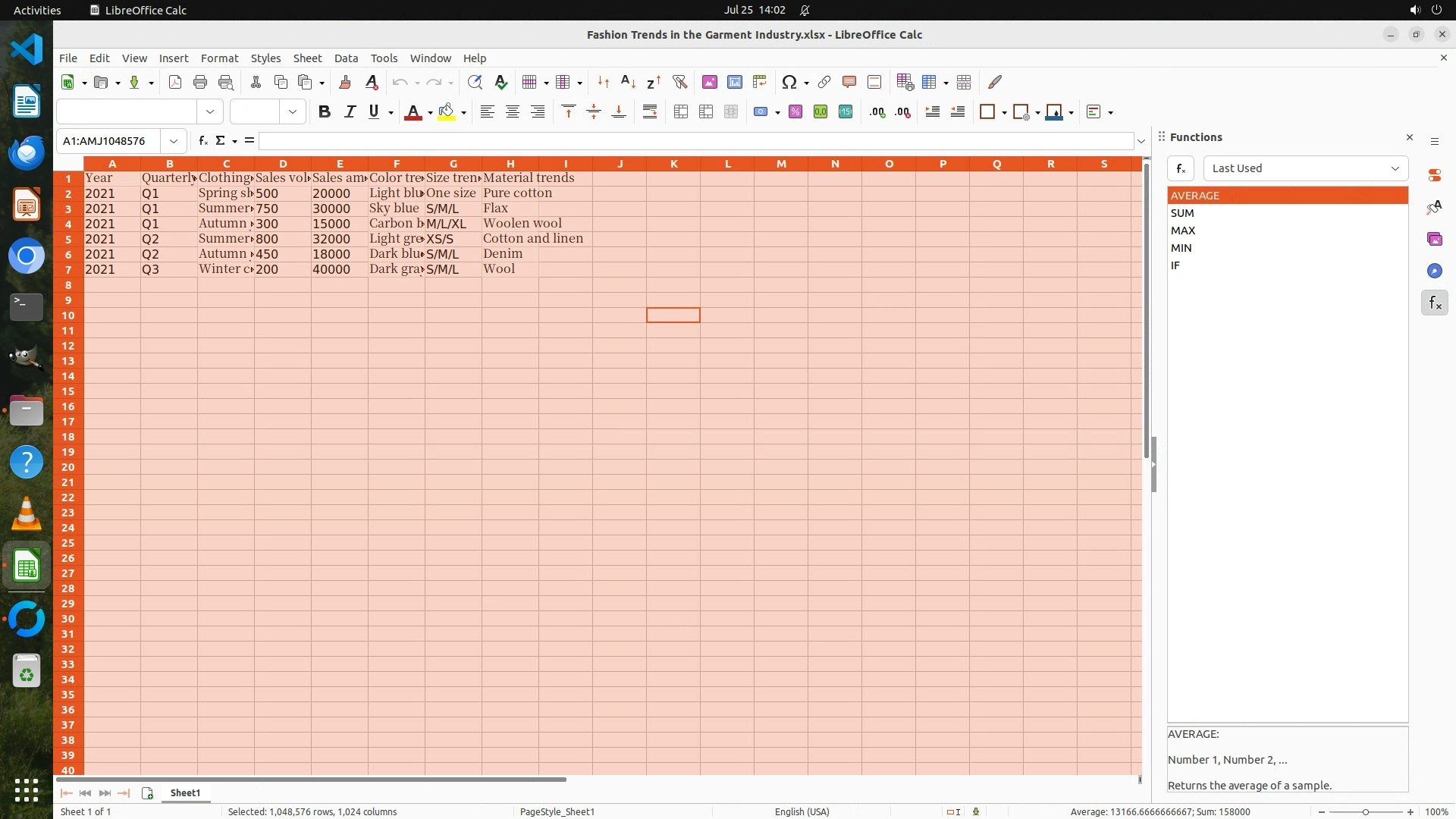
Task: Click the Merge and Center Cells icon
Action: click(x=681, y=112)
